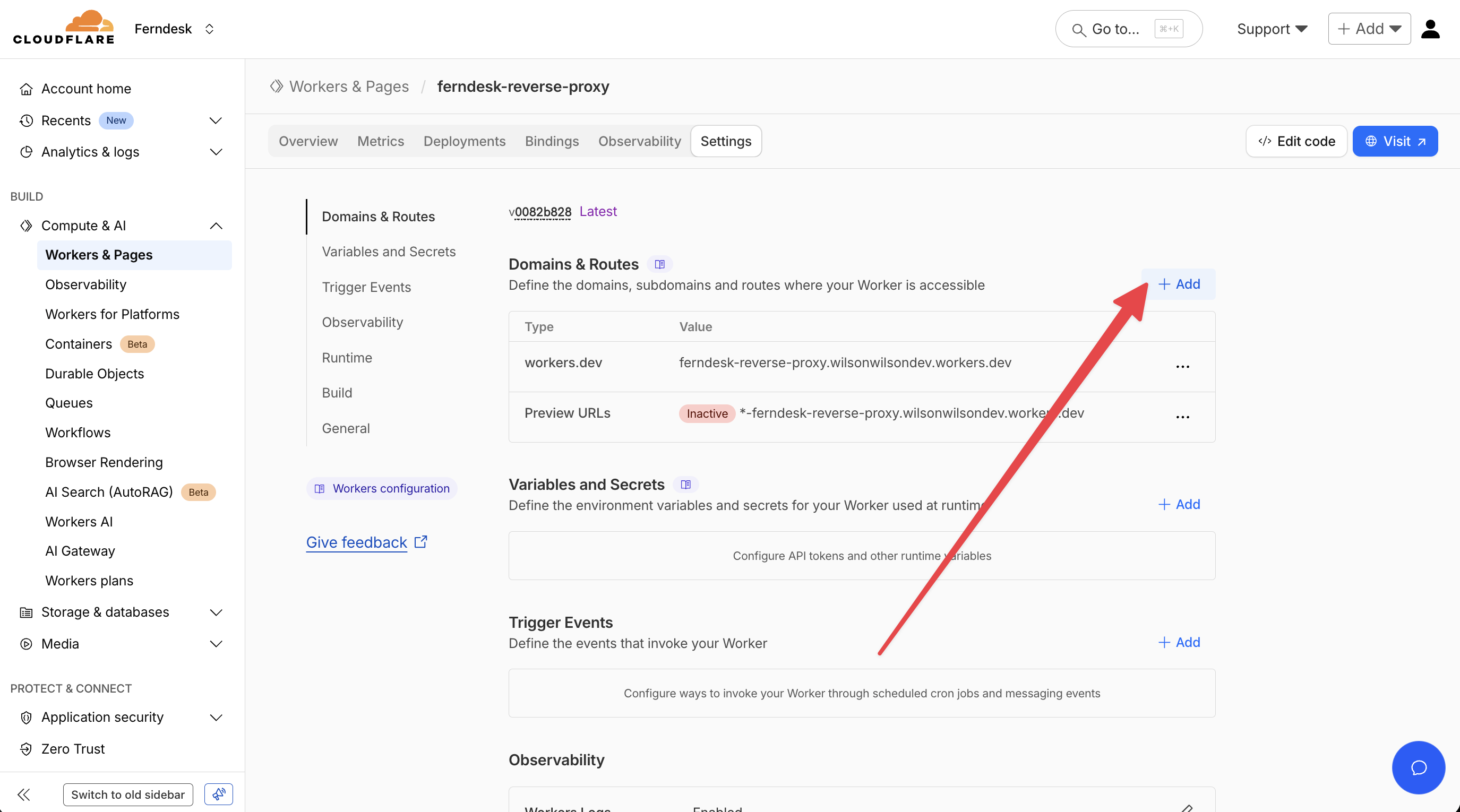Open the options menu for the Preview URLs row

[1182, 417]
